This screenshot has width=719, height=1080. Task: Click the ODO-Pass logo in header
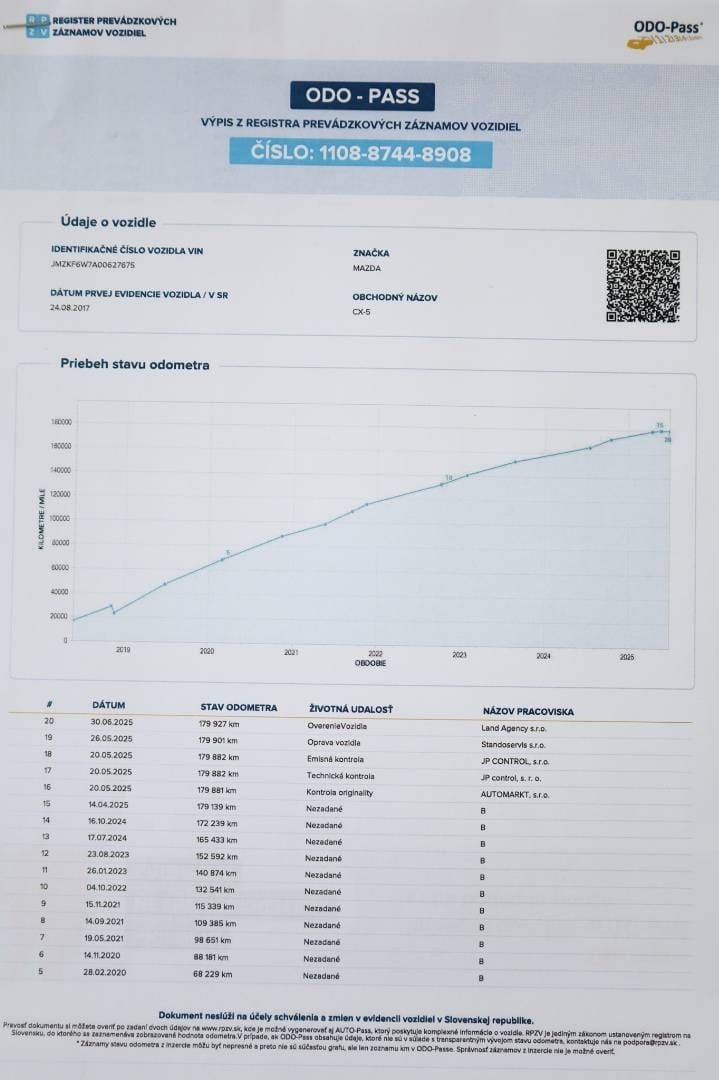click(x=666, y=34)
